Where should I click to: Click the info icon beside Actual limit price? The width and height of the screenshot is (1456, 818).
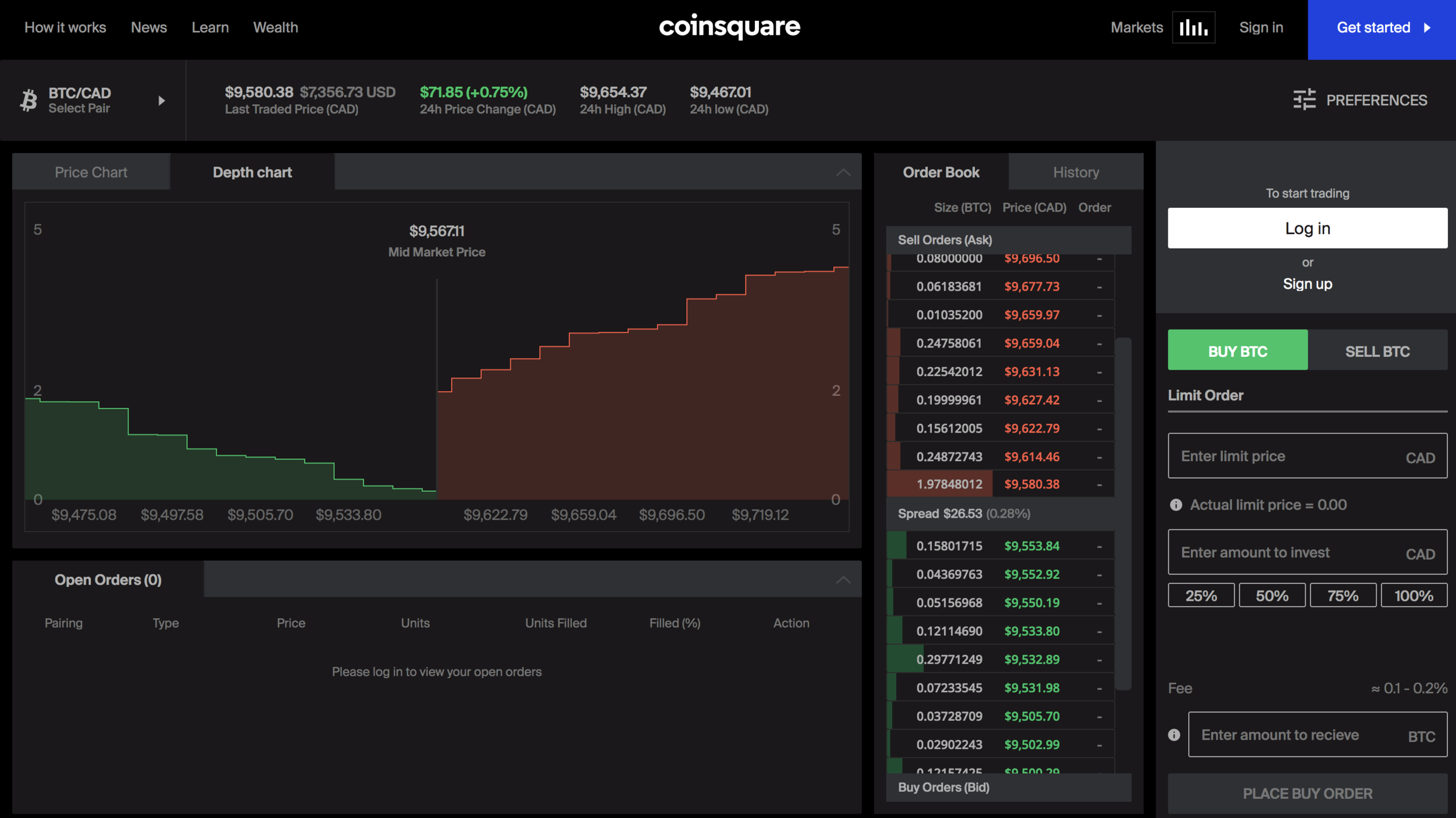point(1176,505)
